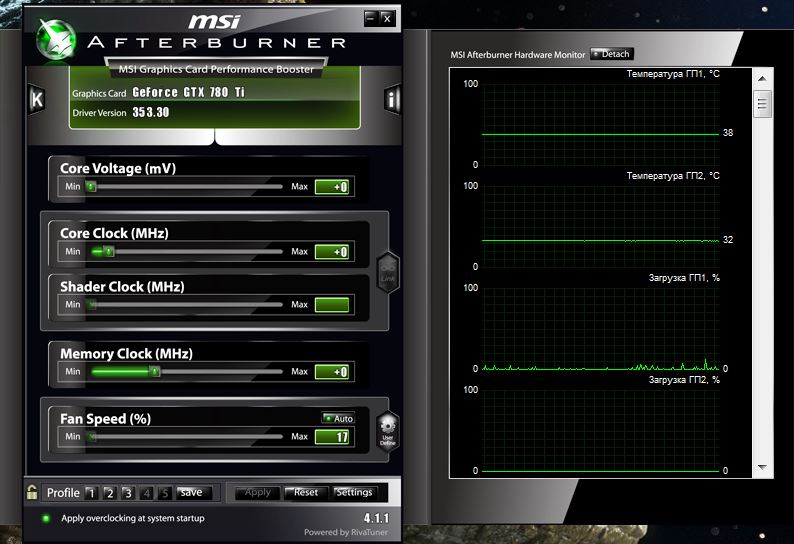Click the Shader Clock slider track
794x544 pixels.
point(185,304)
